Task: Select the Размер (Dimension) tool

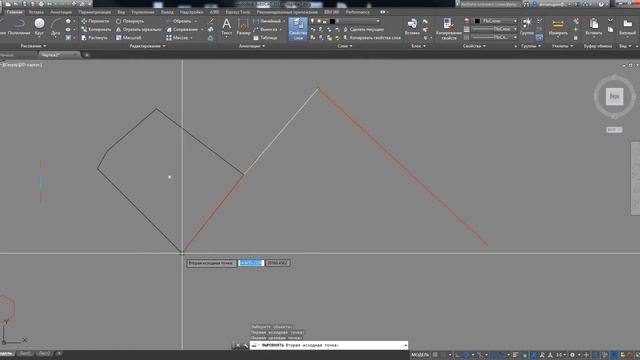Action: (243, 27)
